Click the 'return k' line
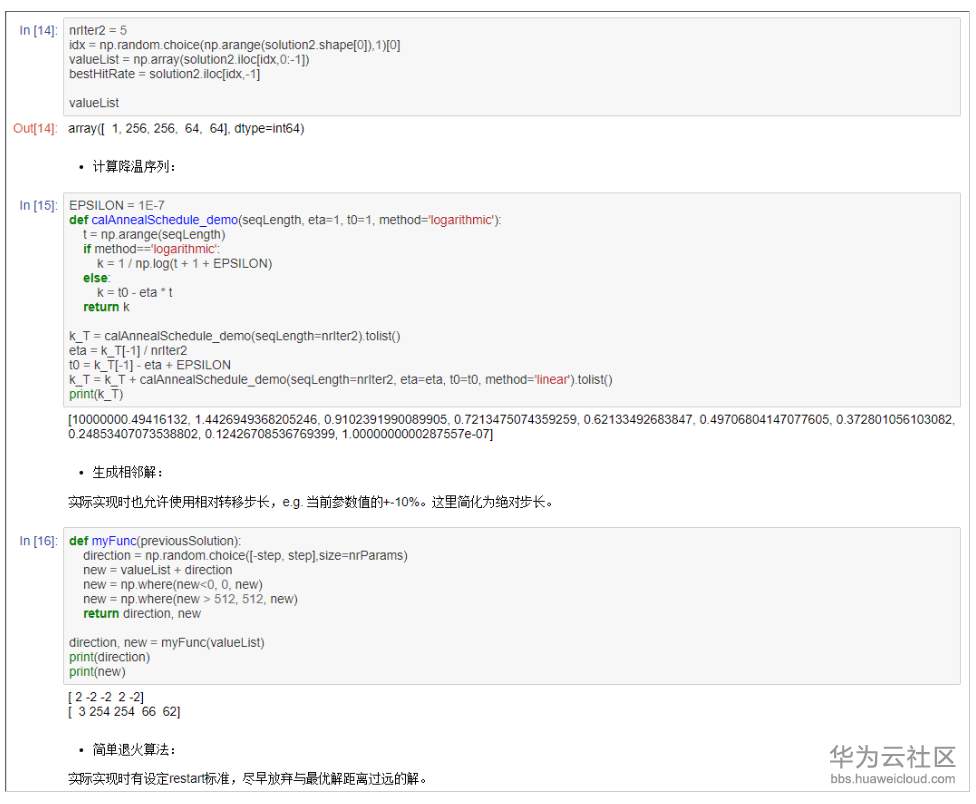This screenshot has height=804, width=976. 106,307
